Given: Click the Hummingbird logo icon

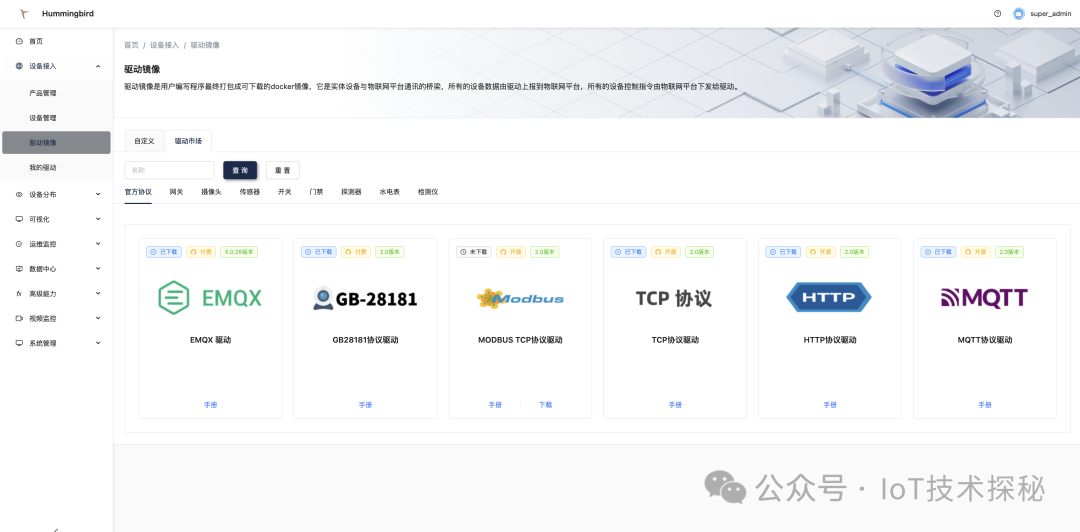Looking at the screenshot, I should (x=24, y=13).
